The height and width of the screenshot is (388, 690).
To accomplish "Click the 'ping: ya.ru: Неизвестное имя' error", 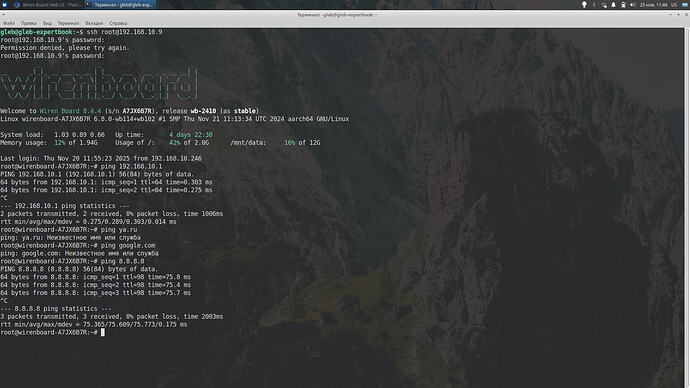I will point(71,238).
